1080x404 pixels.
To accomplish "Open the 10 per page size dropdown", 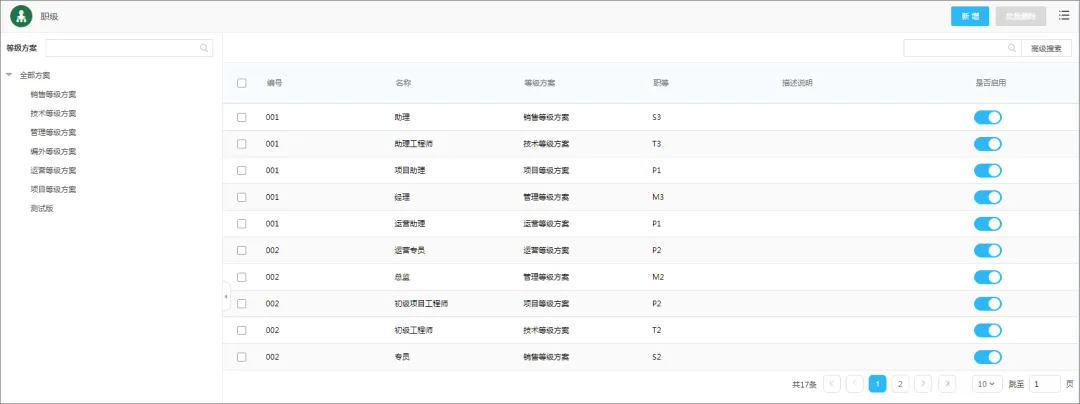I will 987,383.
